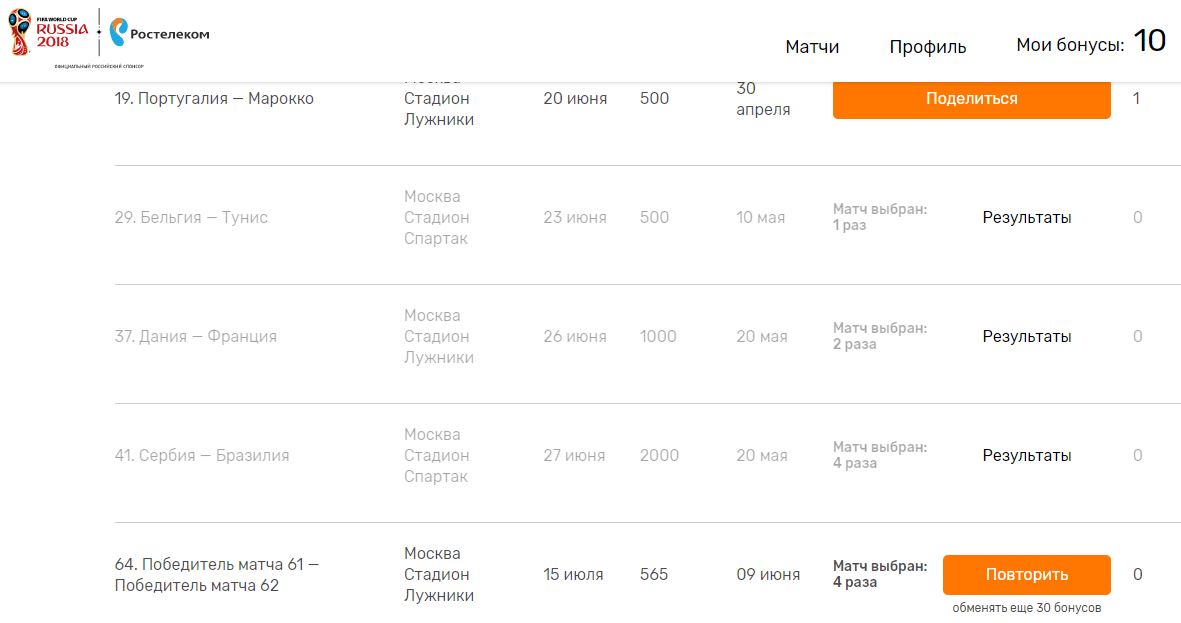View Результаты for Дания — Франция

click(1026, 336)
